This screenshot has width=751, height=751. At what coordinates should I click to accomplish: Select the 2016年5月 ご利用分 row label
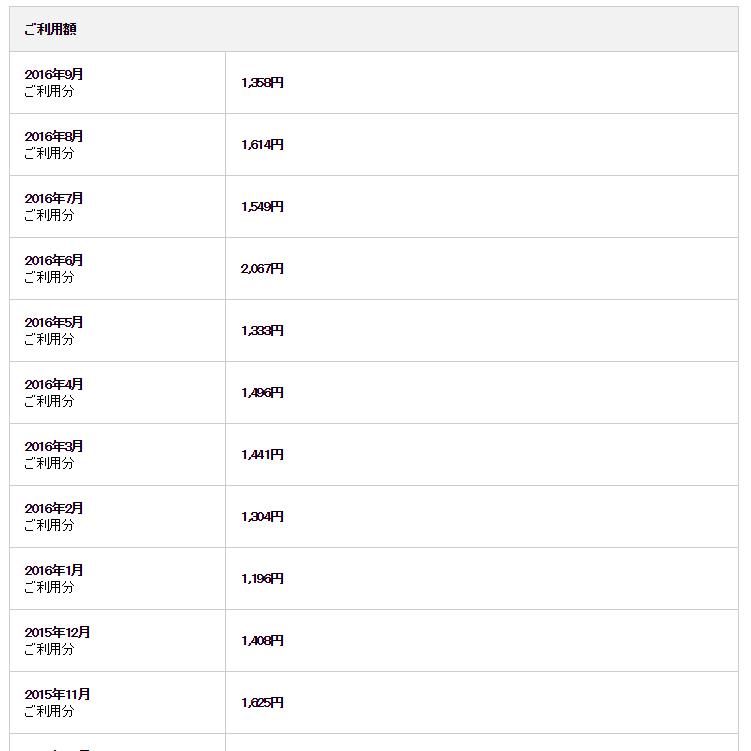point(54,330)
